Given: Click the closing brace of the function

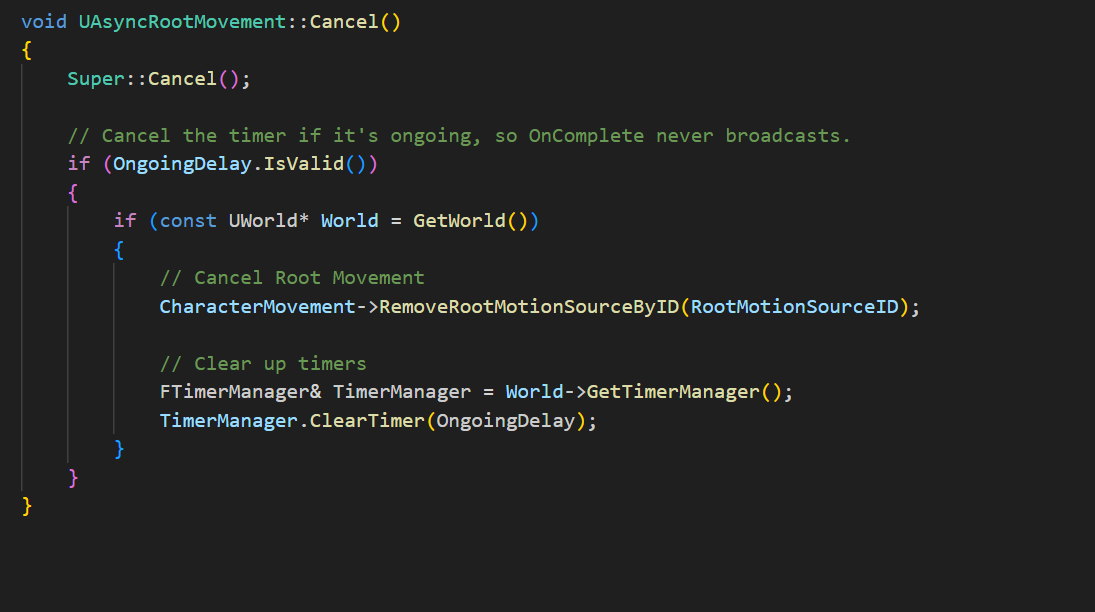Looking at the screenshot, I should tap(26, 506).
